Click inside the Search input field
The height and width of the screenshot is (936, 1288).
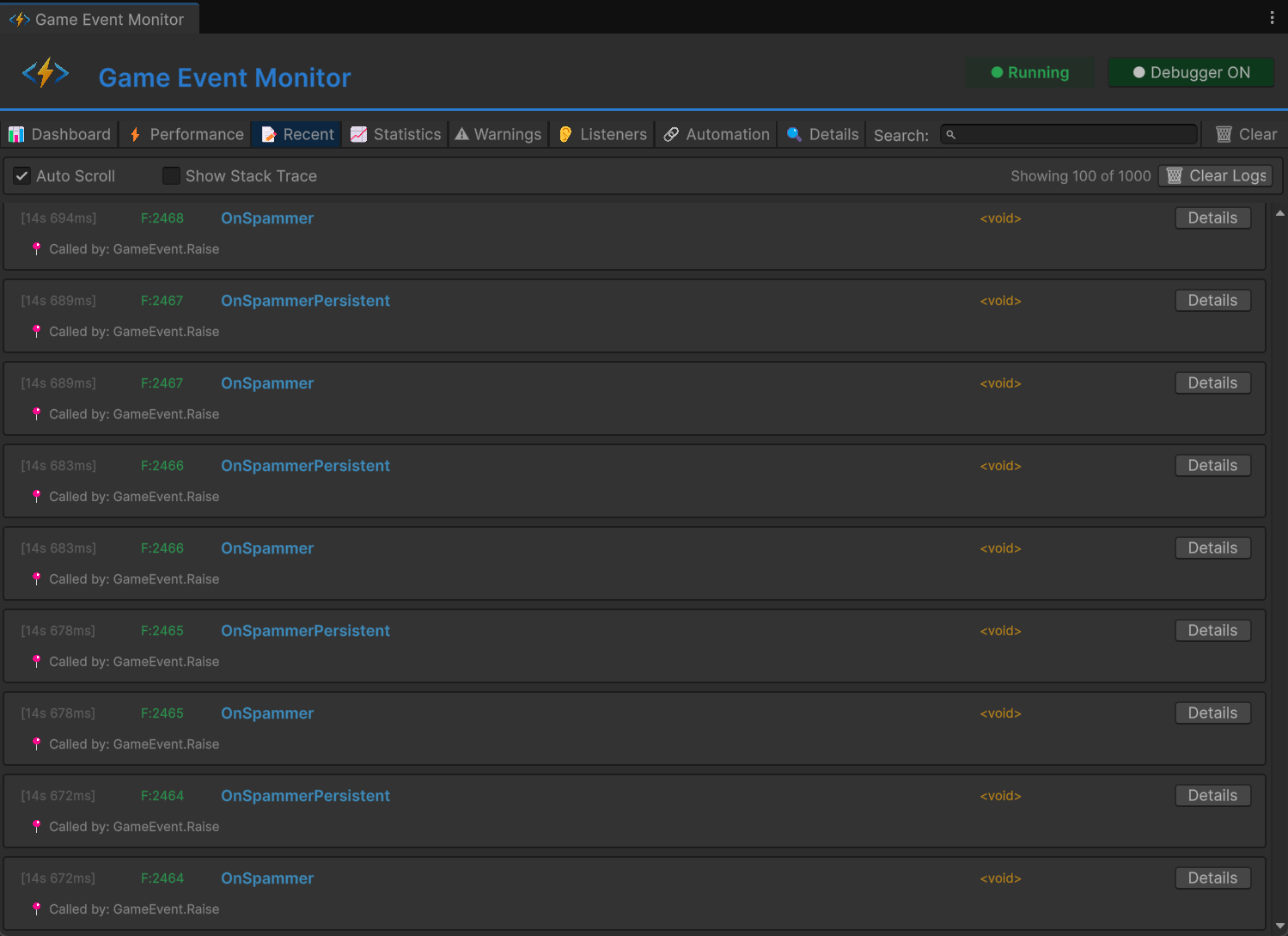click(x=1068, y=134)
